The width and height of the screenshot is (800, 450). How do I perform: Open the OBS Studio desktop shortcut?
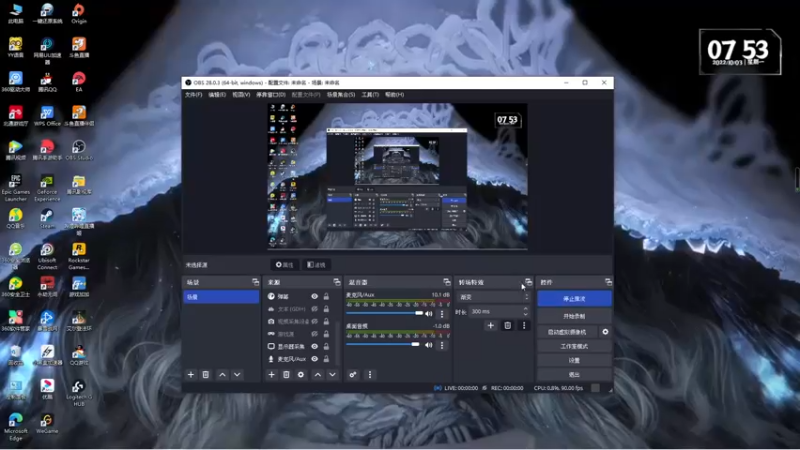pos(79,151)
